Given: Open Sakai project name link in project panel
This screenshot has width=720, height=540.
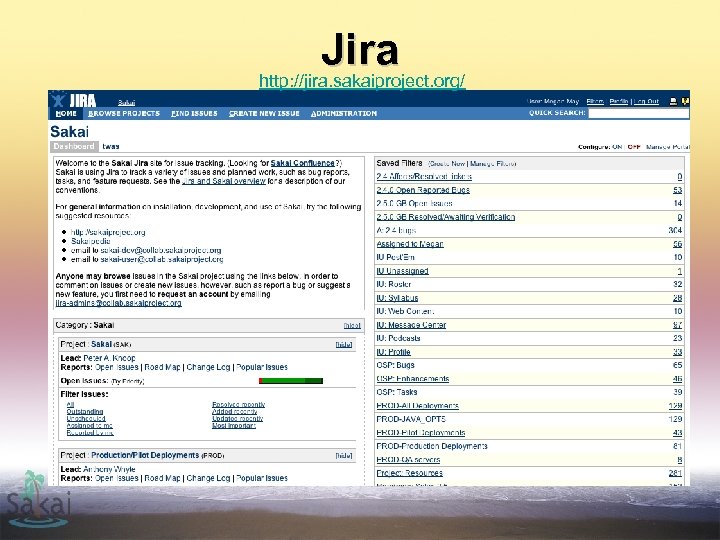Looking at the screenshot, I should click(x=101, y=344).
